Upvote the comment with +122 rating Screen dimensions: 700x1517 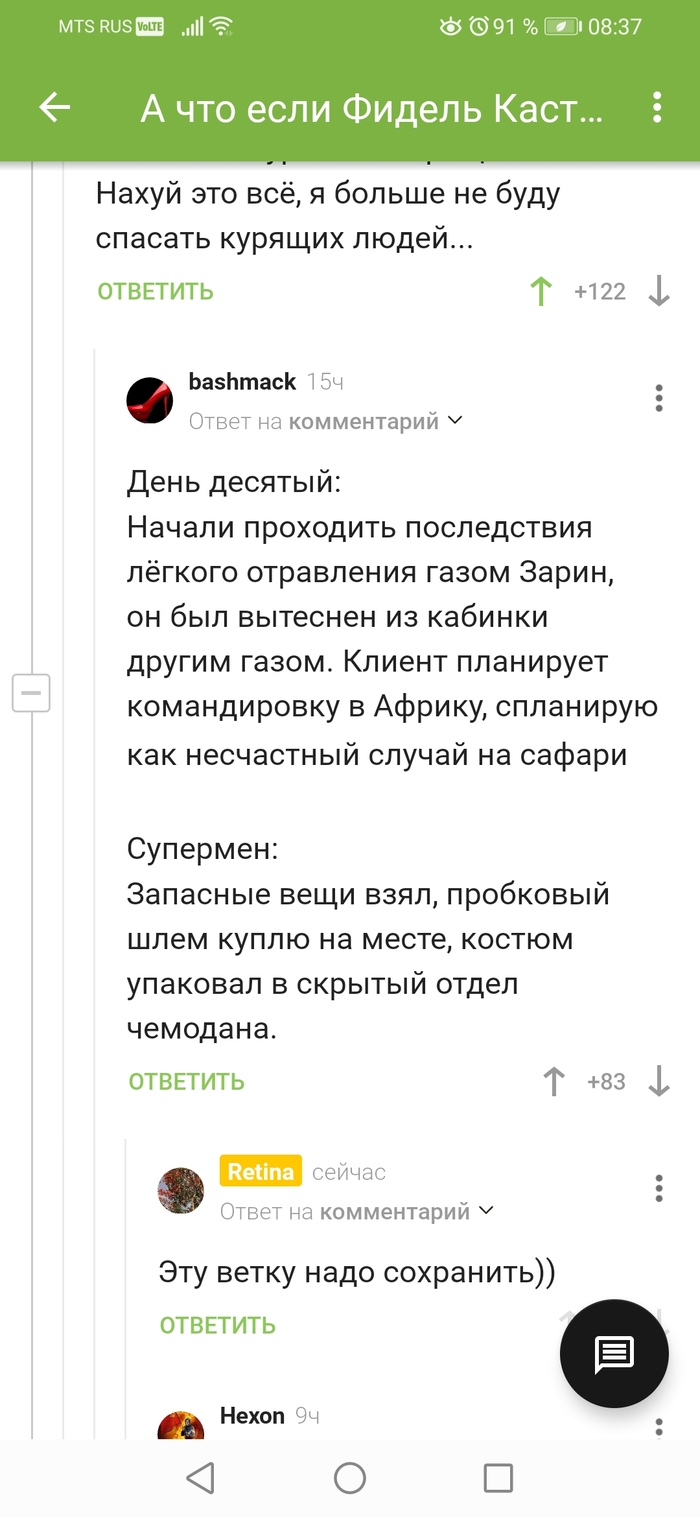pyautogui.click(x=541, y=291)
